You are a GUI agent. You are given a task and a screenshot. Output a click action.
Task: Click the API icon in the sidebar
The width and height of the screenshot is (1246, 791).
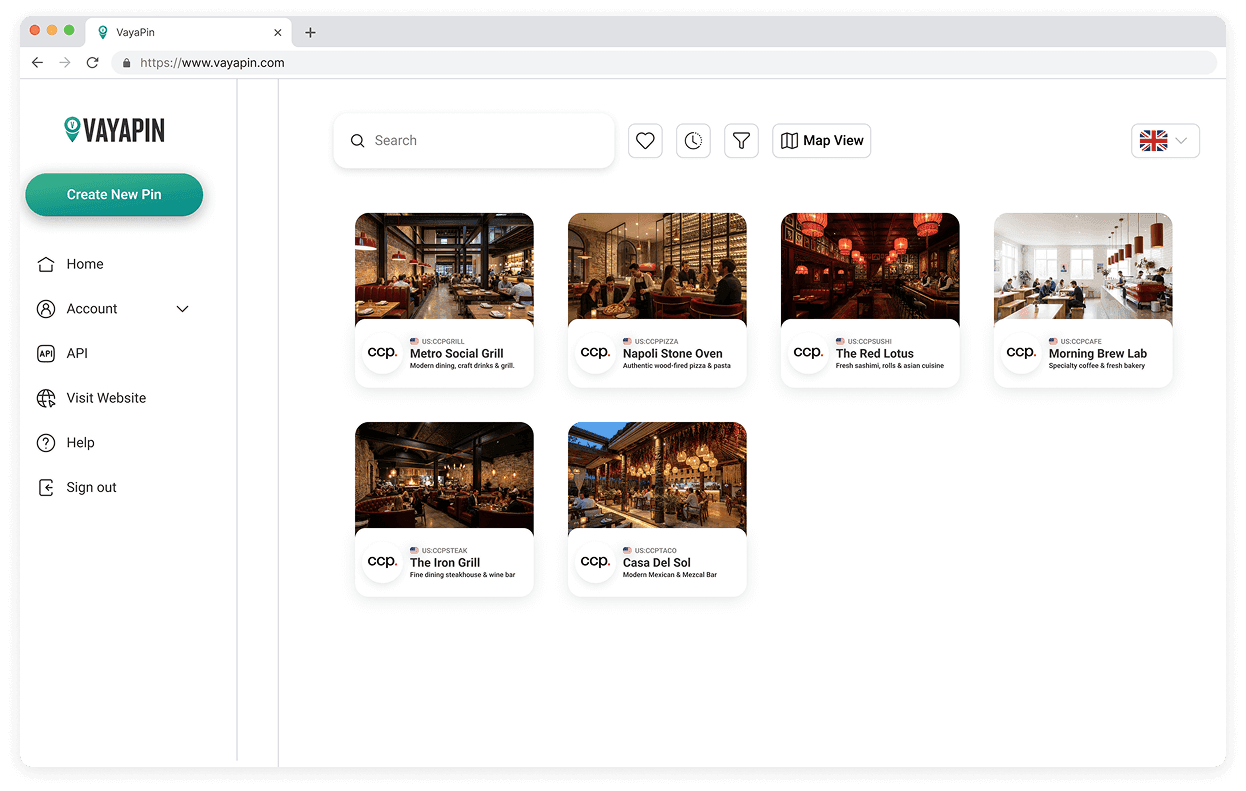46,353
